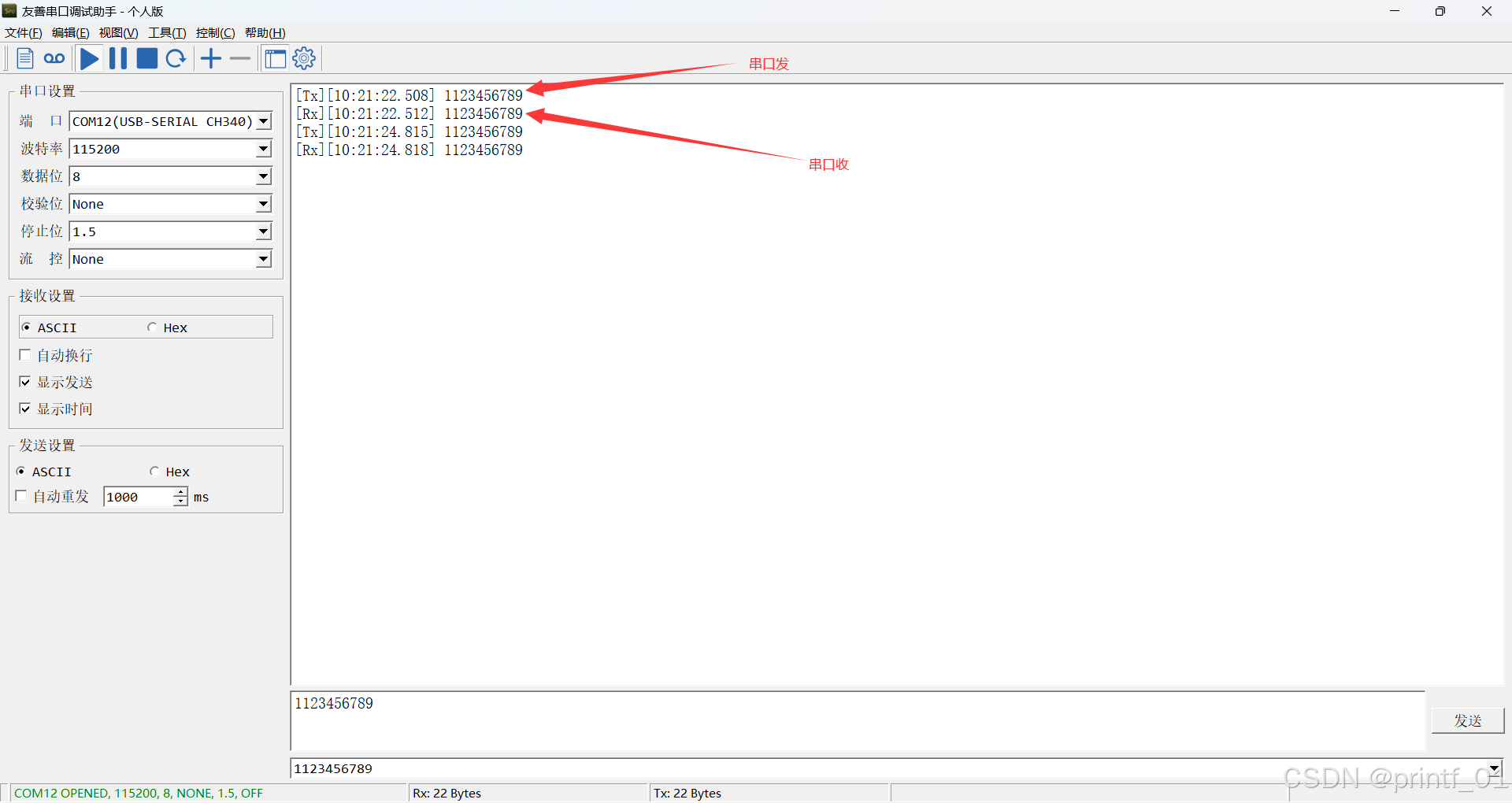Toggle the panel layout window icon

[276, 58]
